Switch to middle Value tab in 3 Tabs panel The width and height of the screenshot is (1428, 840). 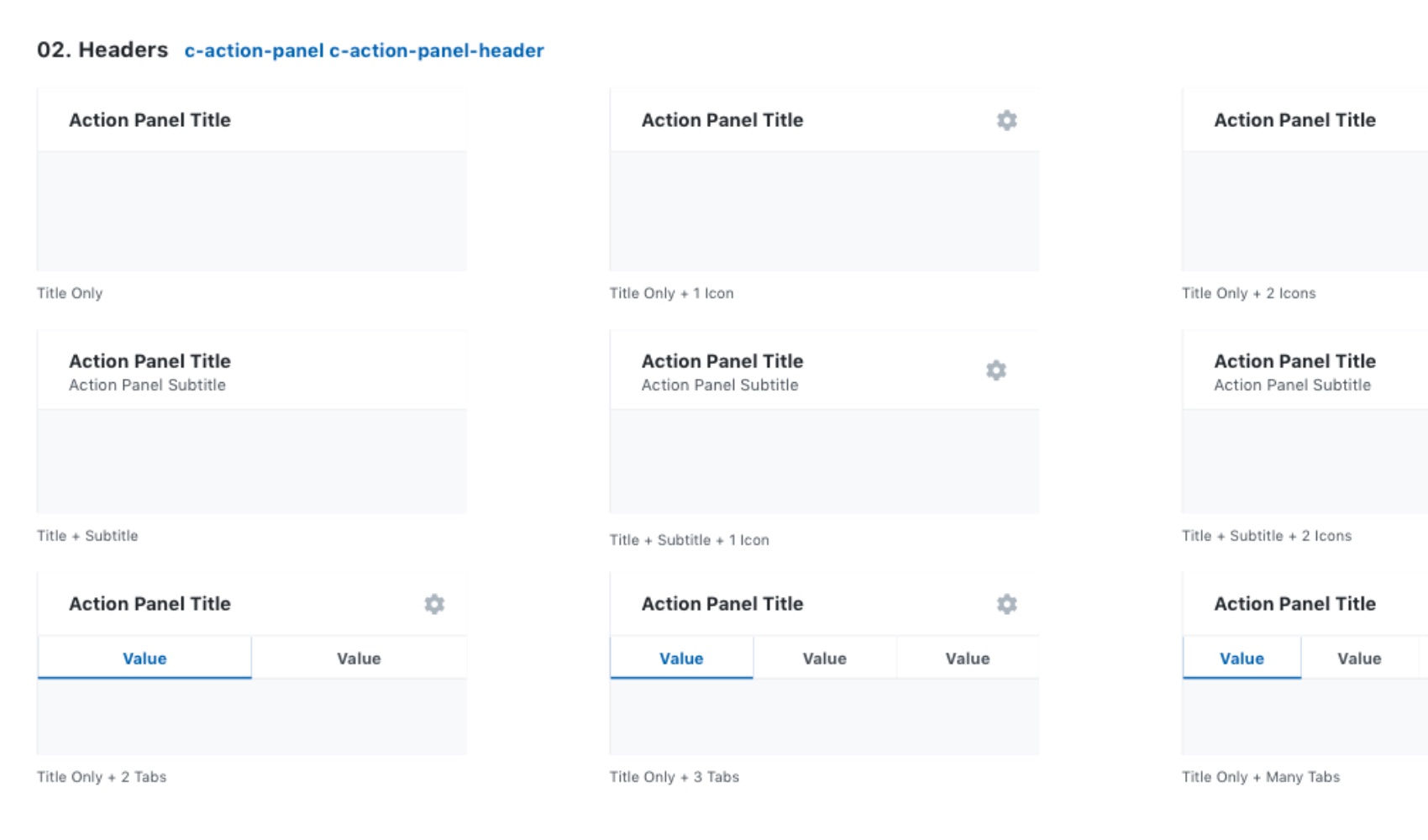pos(824,659)
